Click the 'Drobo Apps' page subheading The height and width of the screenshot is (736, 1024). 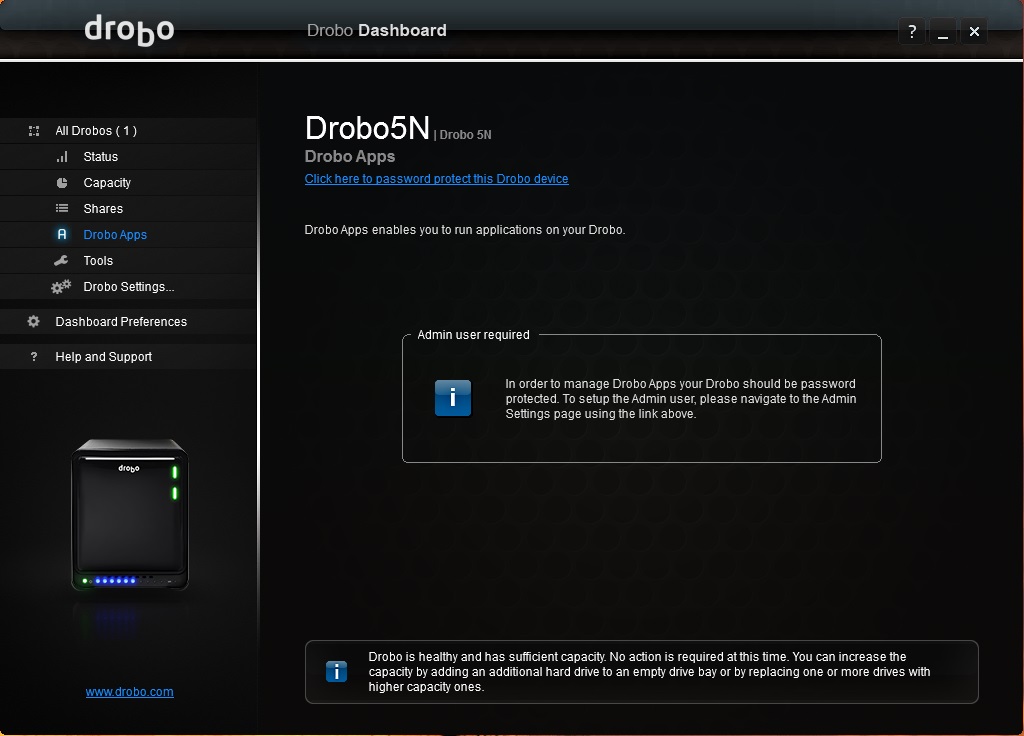(x=349, y=157)
